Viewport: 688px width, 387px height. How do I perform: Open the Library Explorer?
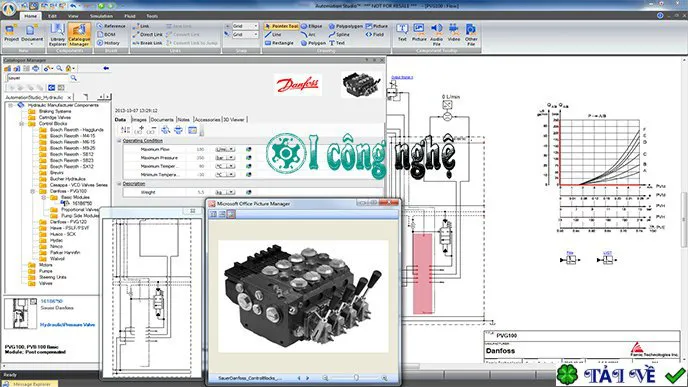57,35
